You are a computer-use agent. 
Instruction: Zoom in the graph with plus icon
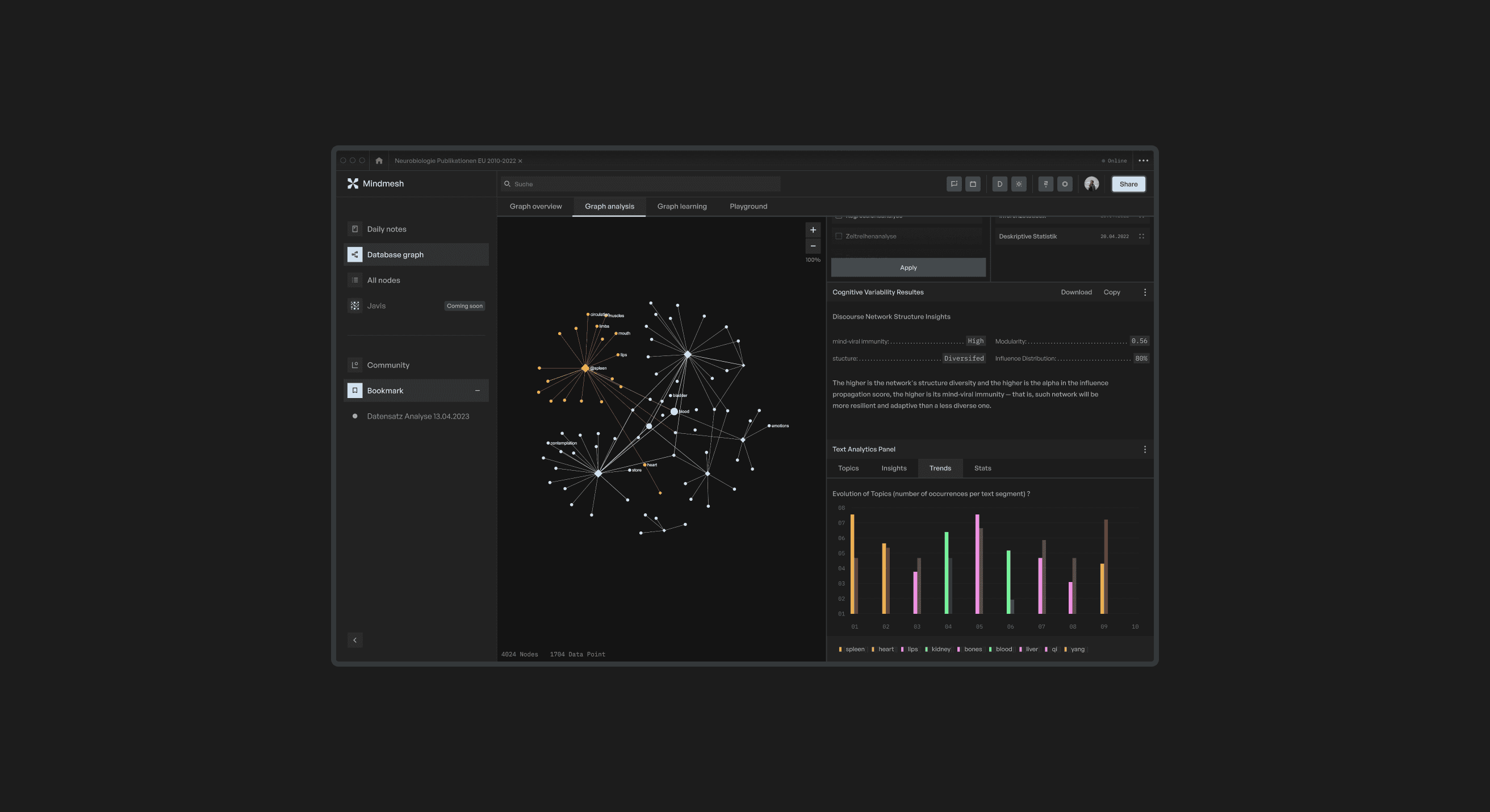point(813,229)
